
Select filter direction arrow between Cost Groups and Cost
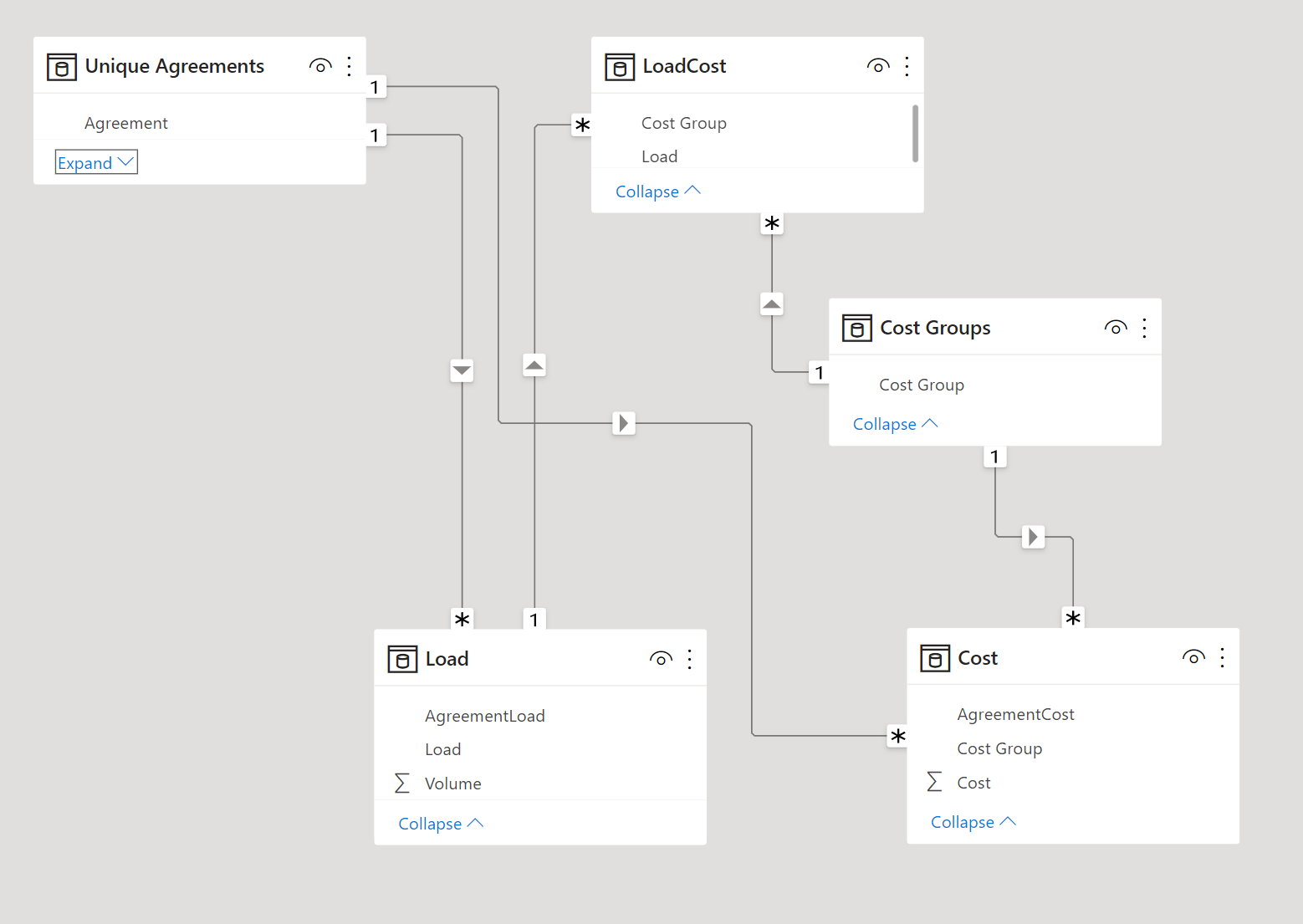pyautogui.click(x=1034, y=537)
